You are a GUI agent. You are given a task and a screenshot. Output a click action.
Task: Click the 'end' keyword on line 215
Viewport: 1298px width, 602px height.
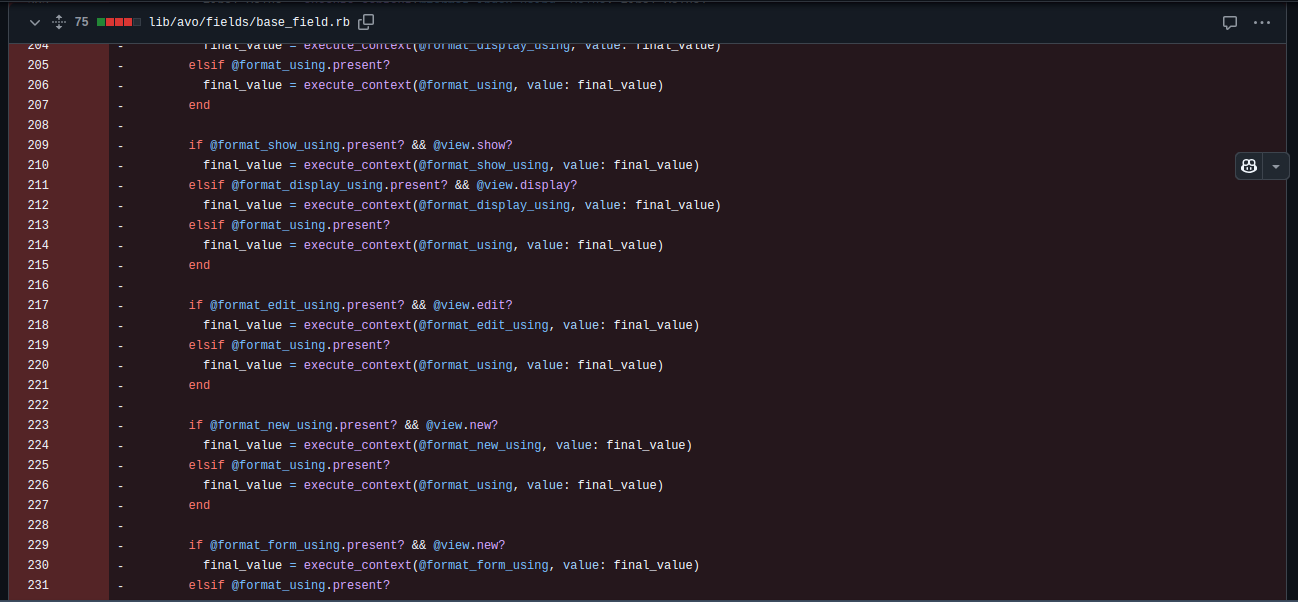pyautogui.click(x=199, y=265)
